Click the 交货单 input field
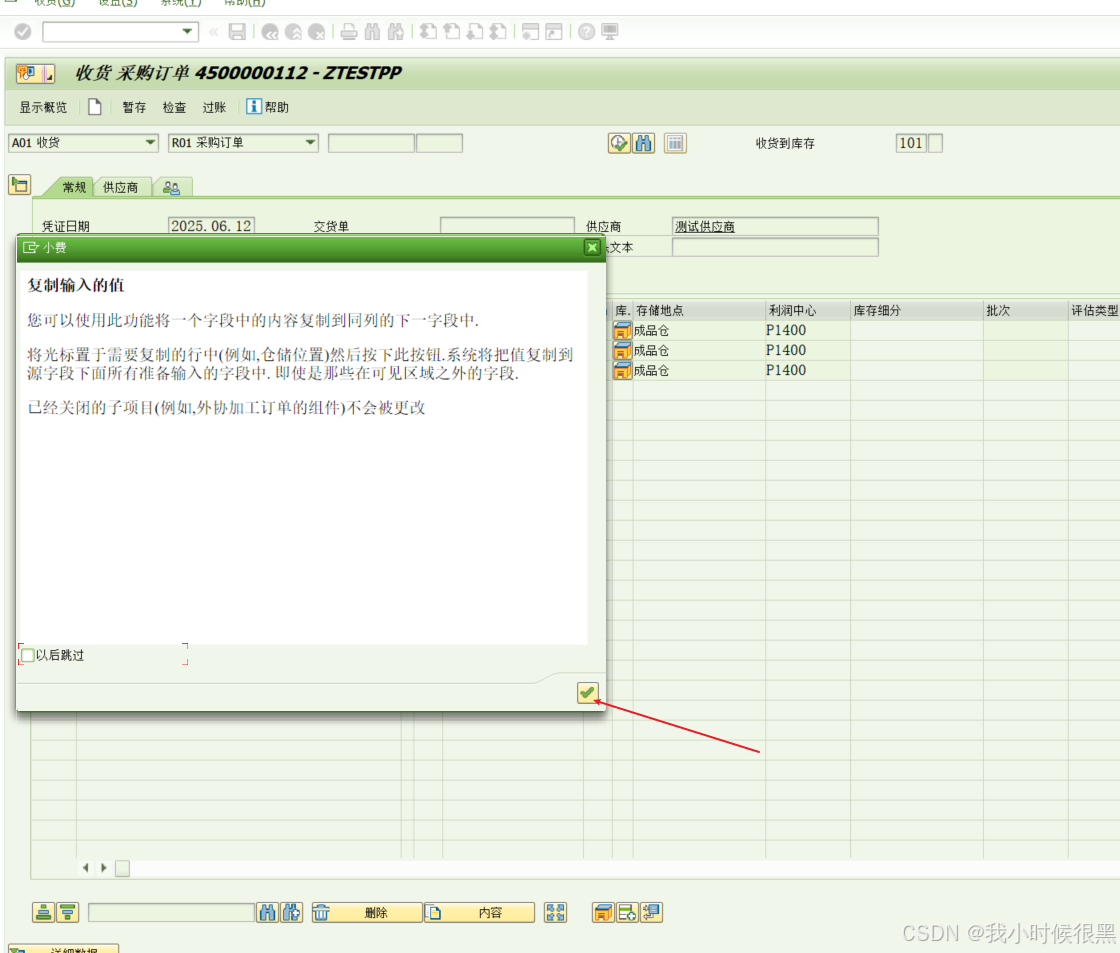1120x953 pixels. tap(507, 226)
